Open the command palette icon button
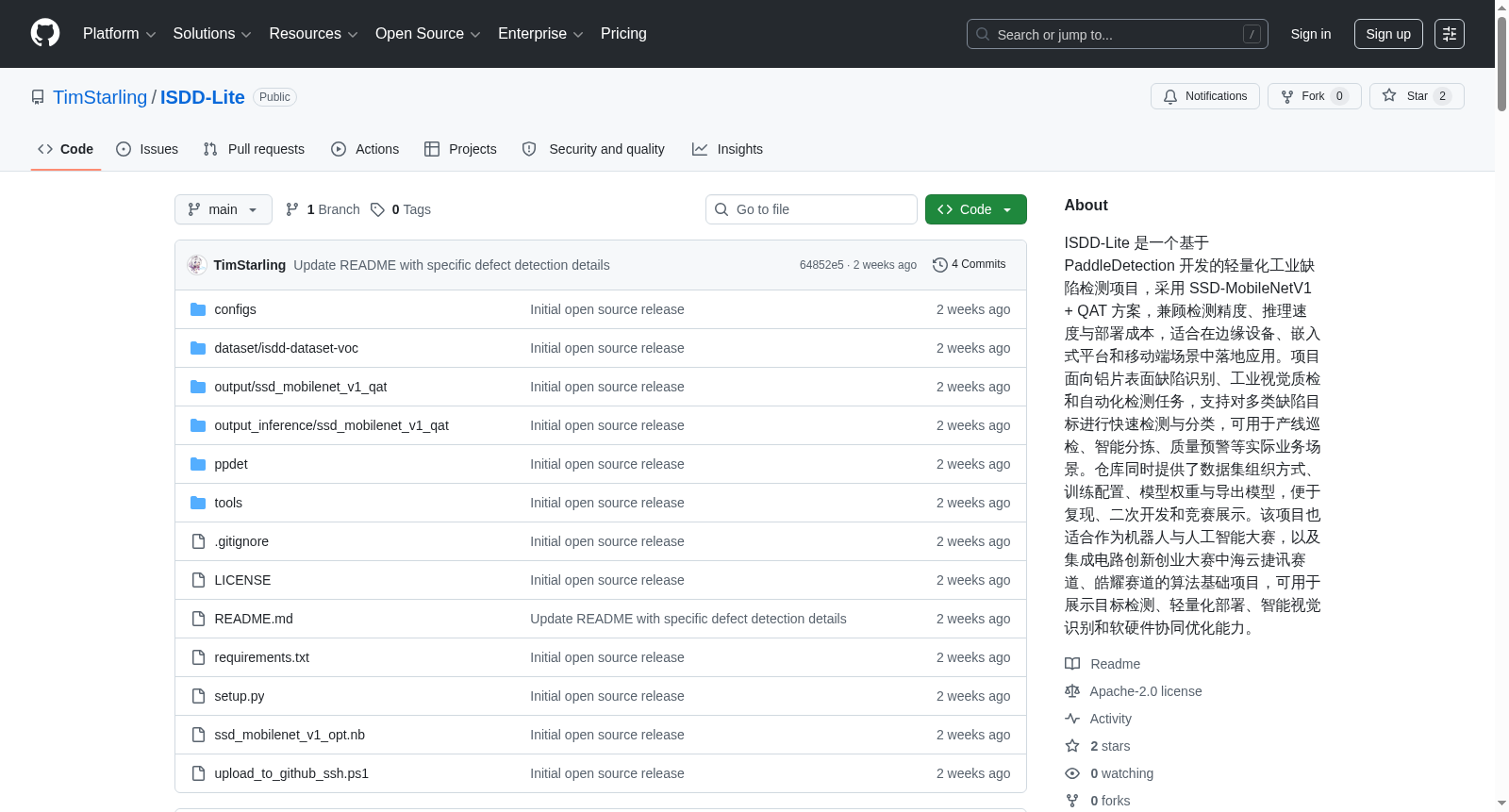This screenshot has height=812, width=1509. 1450,34
